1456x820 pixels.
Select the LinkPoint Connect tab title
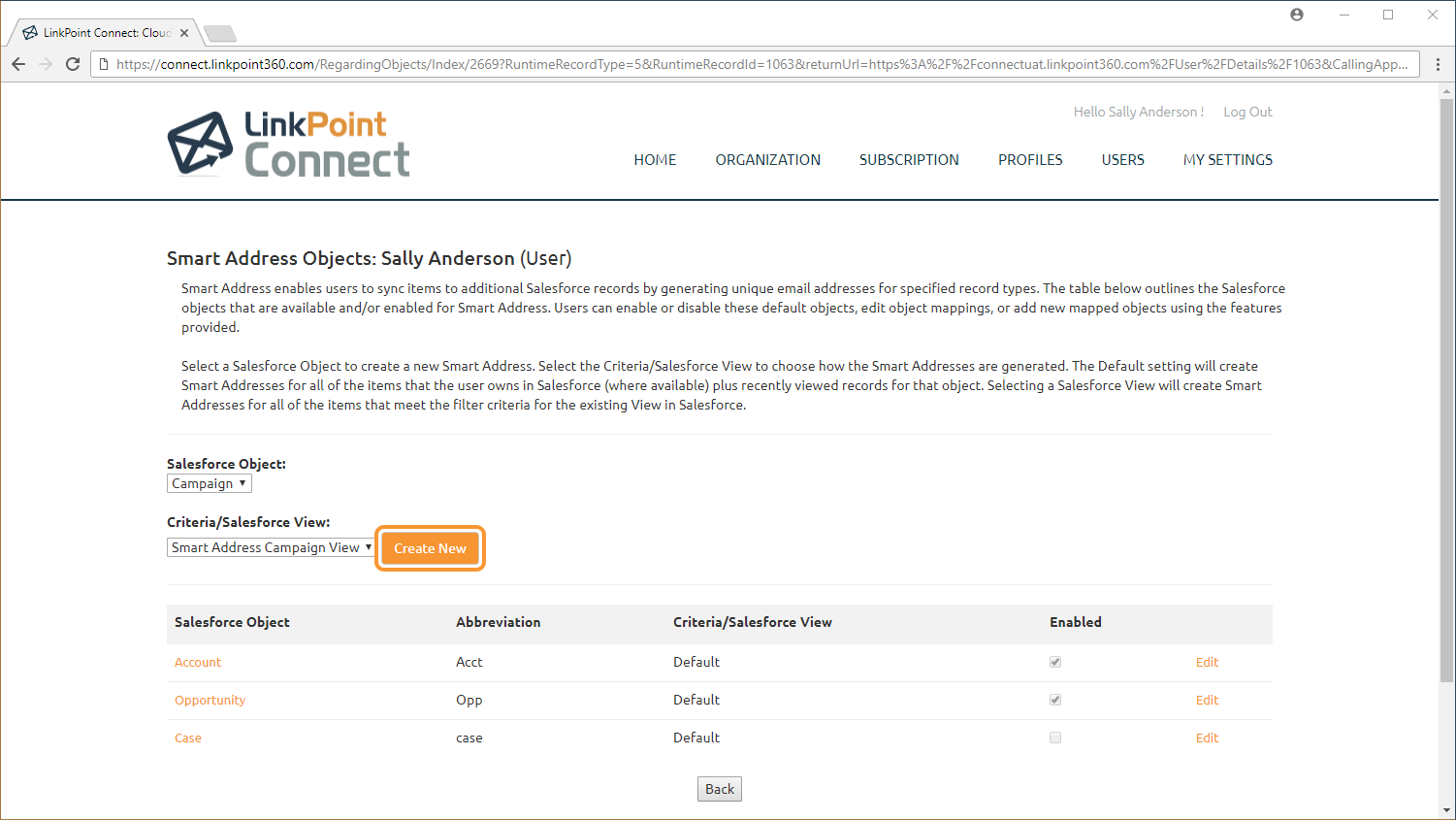pos(108,33)
